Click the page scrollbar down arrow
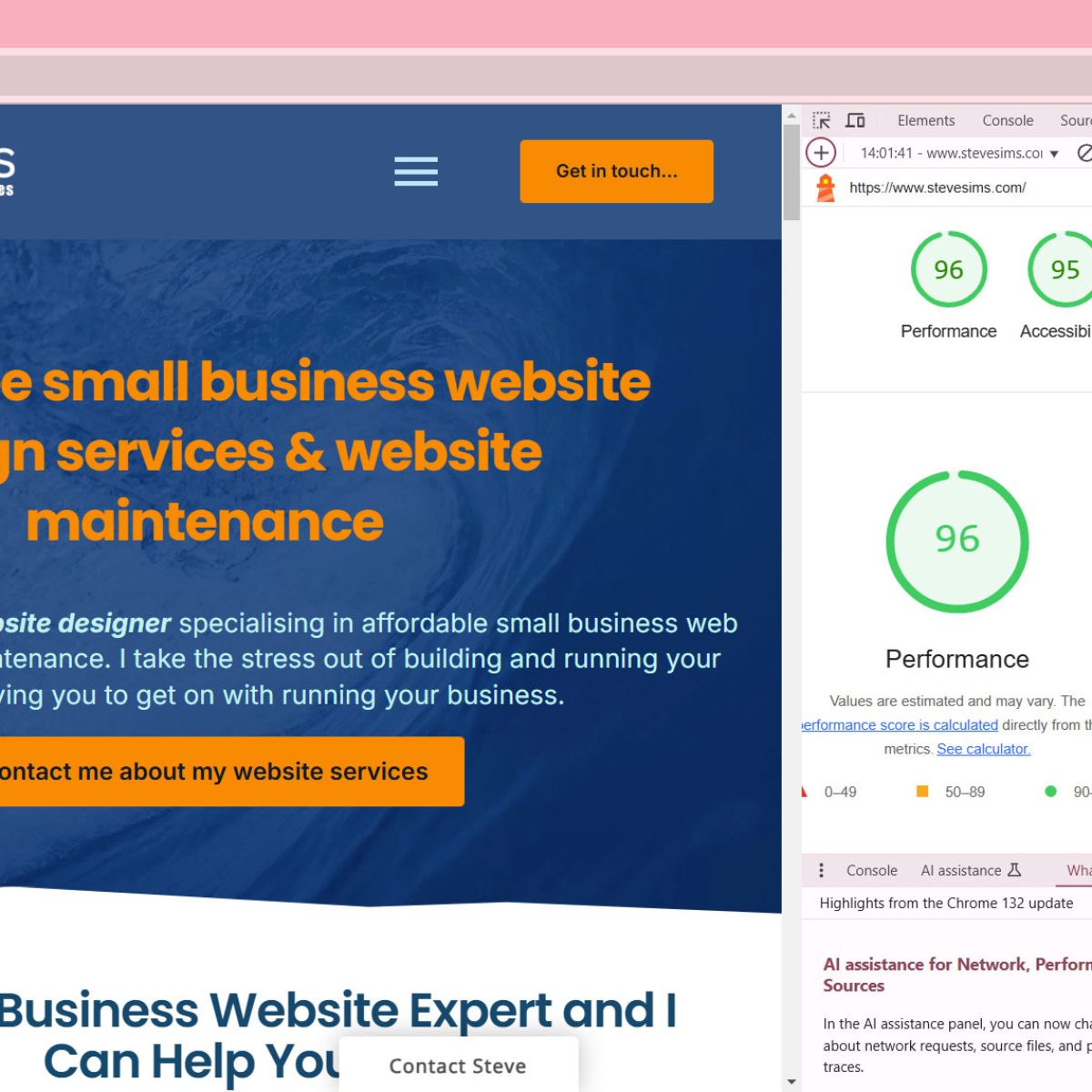The width and height of the screenshot is (1092, 1092). coord(792,1082)
